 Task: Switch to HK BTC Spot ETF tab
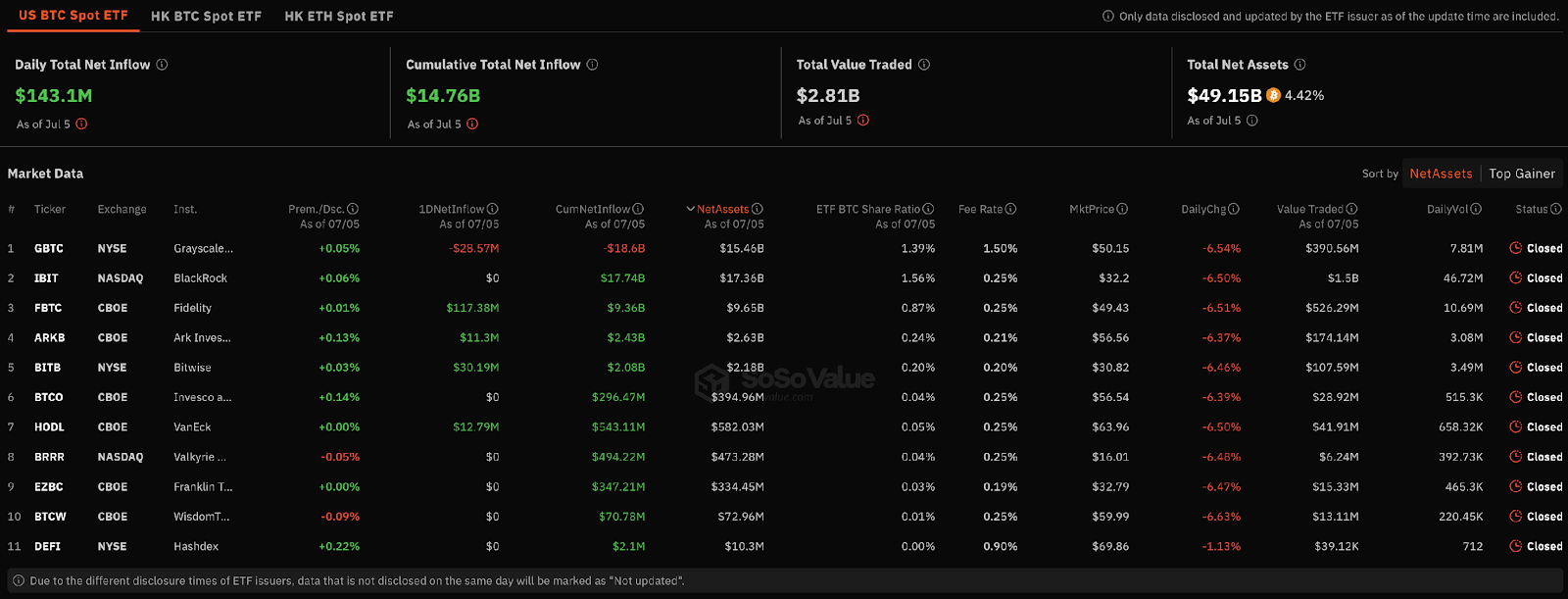pos(206,16)
